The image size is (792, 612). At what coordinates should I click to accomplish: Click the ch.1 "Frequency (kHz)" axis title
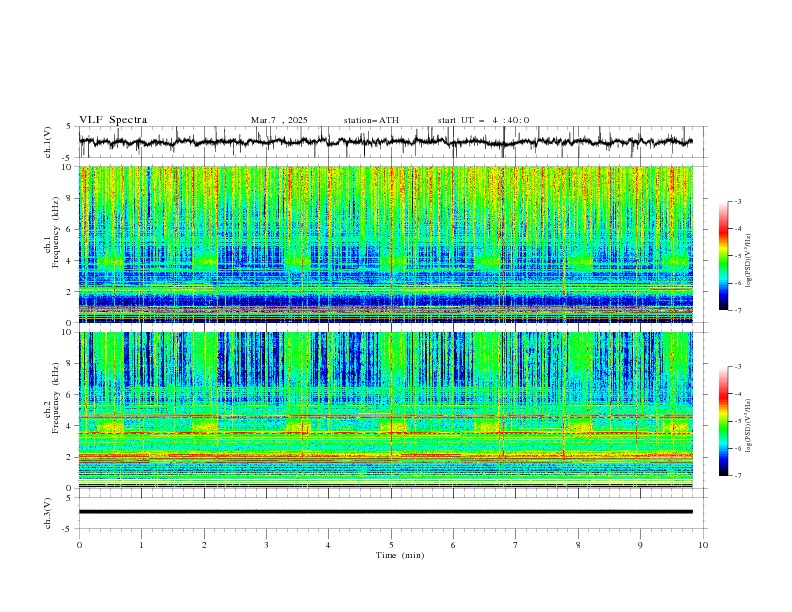(x=55, y=233)
